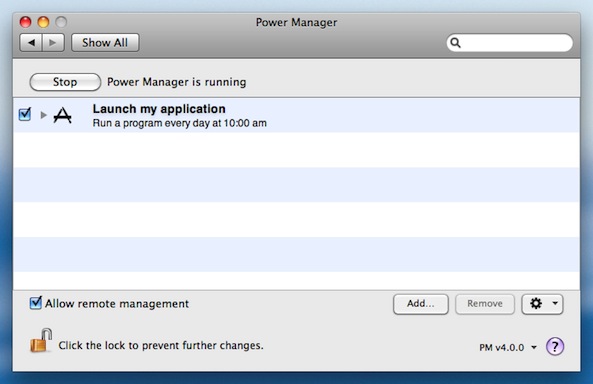Click the Add... button
593x384 pixels.
421,304
